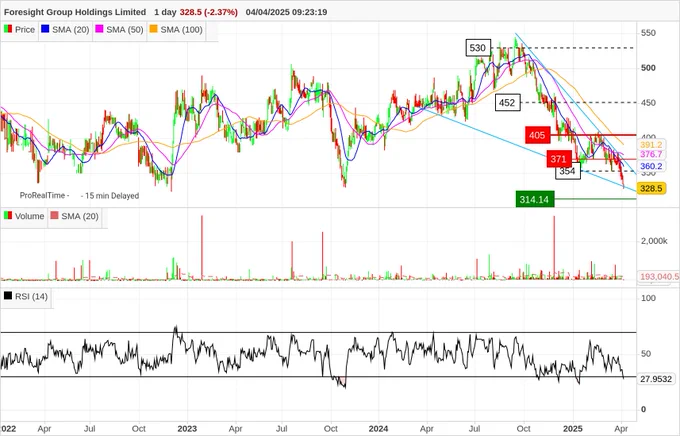Click the magenta SMA (50) color swatch

(99, 29)
